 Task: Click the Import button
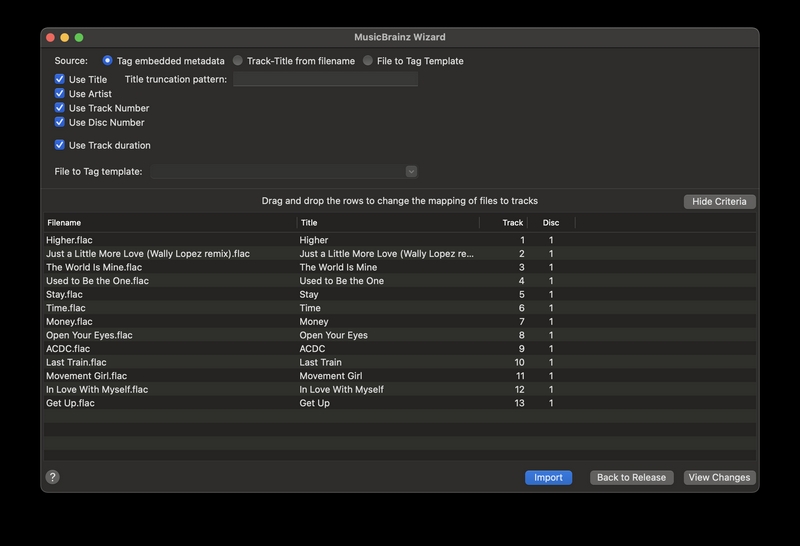[548, 478]
